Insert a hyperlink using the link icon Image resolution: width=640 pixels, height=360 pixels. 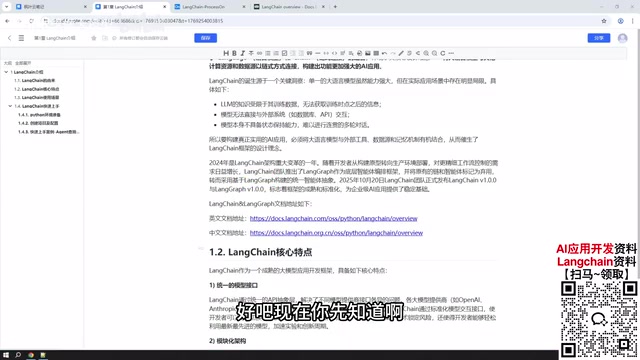(x=259, y=53)
